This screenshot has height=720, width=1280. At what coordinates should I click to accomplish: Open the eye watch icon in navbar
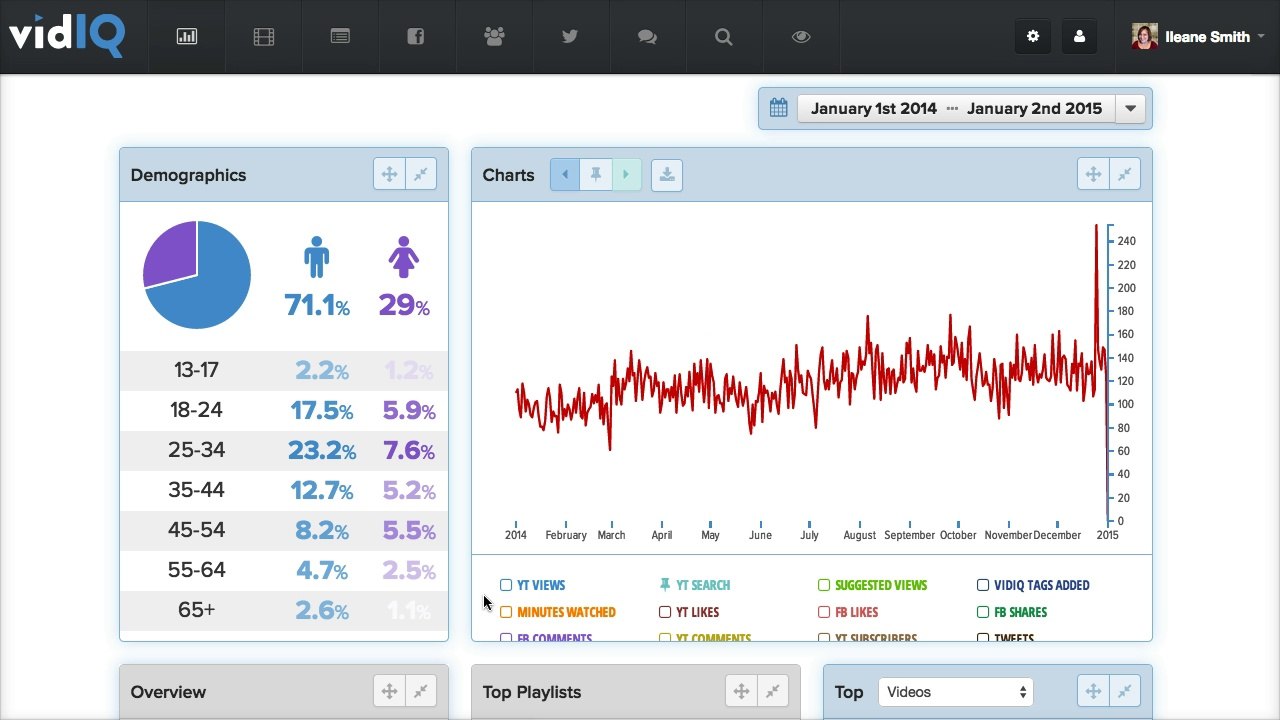[x=801, y=37]
